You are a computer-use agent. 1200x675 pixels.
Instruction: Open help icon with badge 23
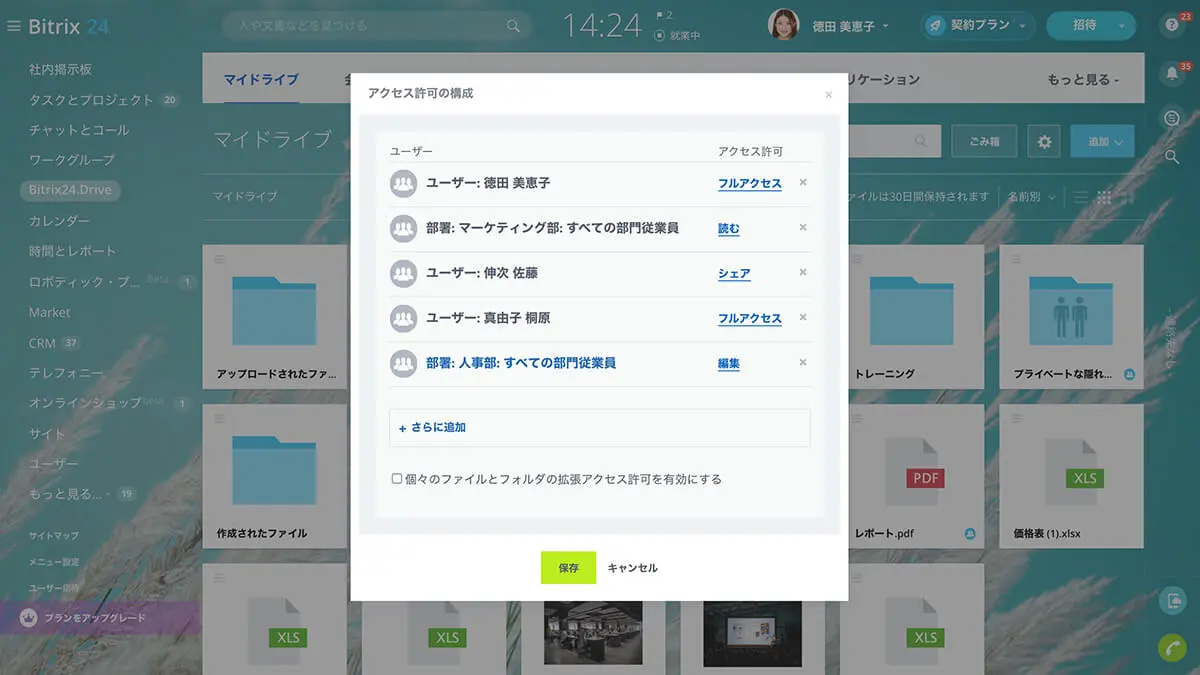coord(1172,26)
